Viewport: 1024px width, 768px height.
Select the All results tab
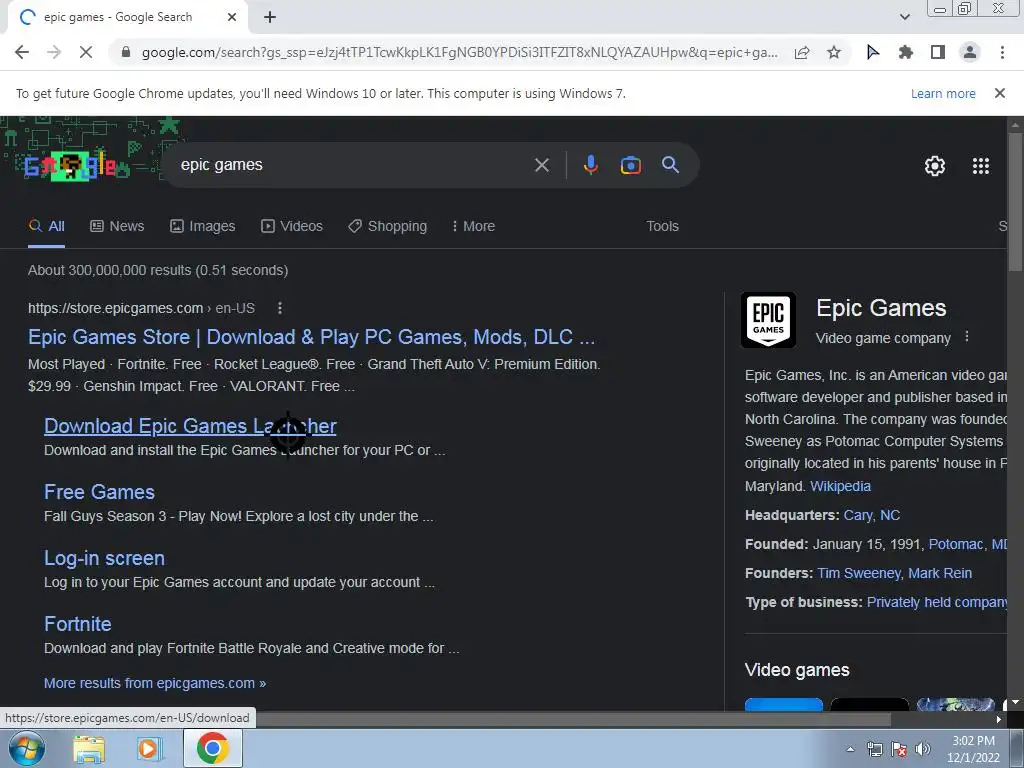coord(46,227)
